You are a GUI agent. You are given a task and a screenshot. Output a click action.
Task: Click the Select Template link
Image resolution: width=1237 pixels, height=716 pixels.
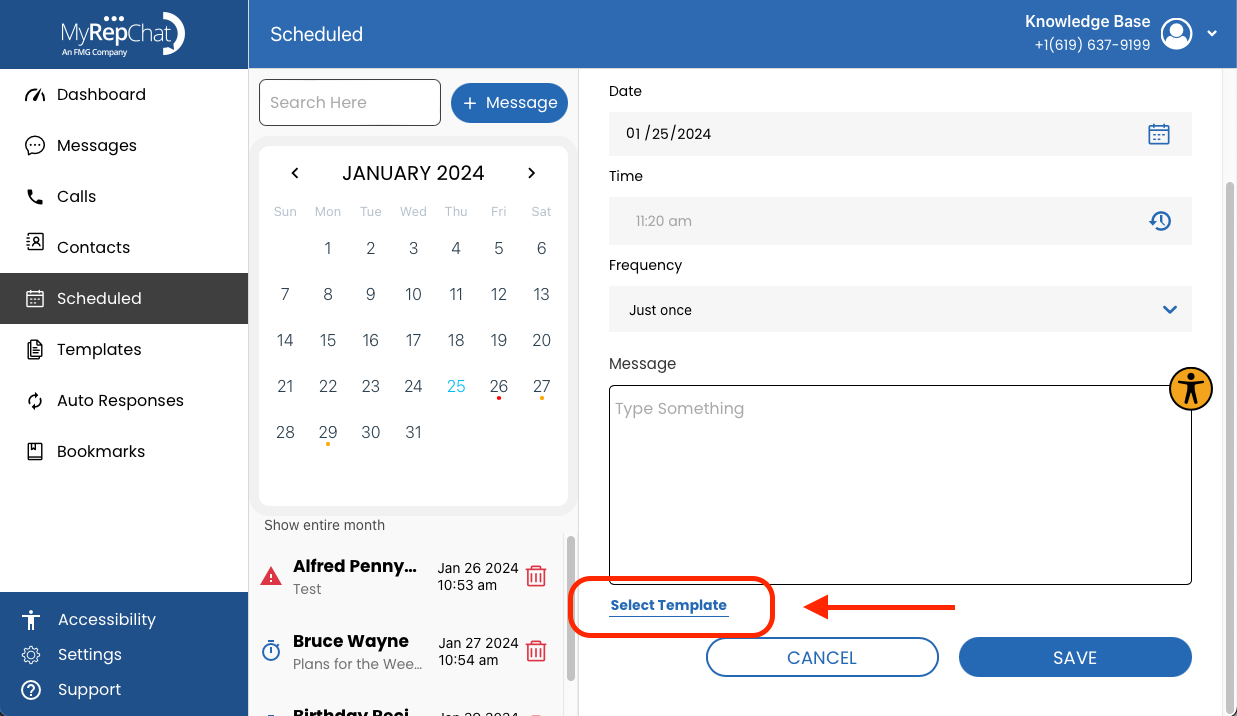(669, 605)
